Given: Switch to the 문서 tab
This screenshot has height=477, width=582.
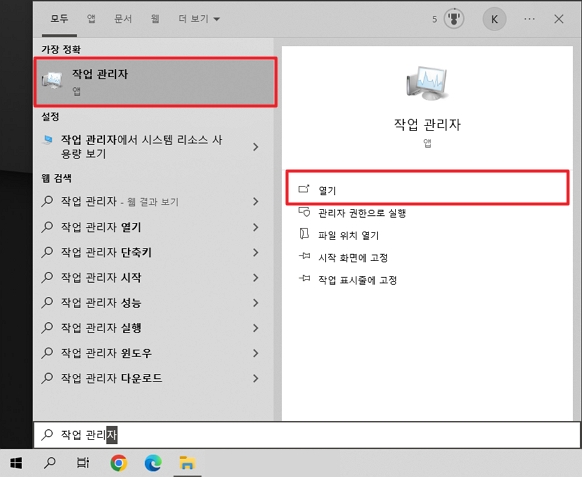Looking at the screenshot, I should click(123, 19).
